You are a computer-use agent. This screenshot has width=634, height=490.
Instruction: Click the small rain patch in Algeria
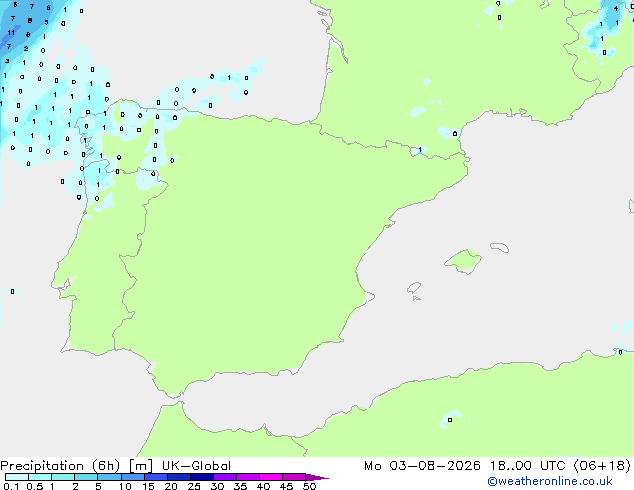click(450, 419)
